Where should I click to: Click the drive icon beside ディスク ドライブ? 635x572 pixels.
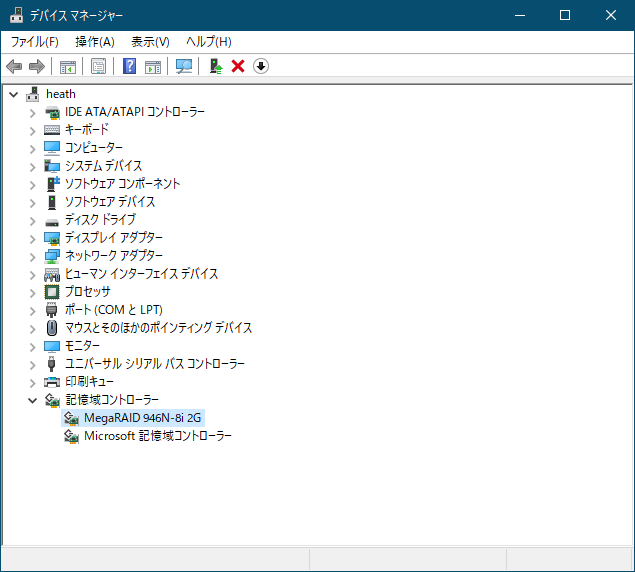pyautogui.click(x=52, y=222)
